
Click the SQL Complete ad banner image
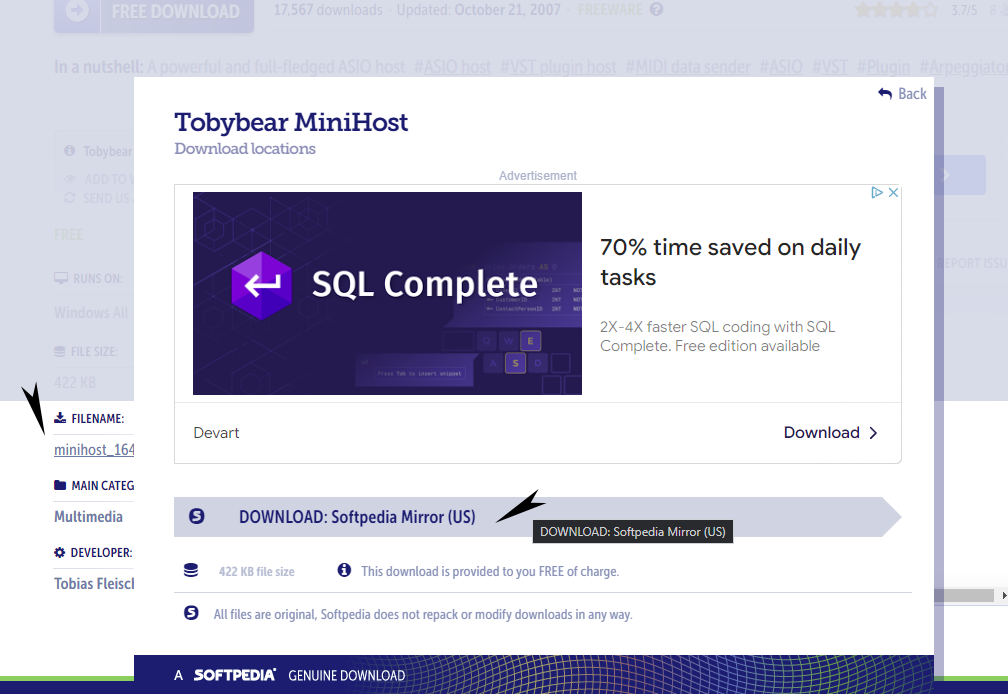tap(387, 293)
